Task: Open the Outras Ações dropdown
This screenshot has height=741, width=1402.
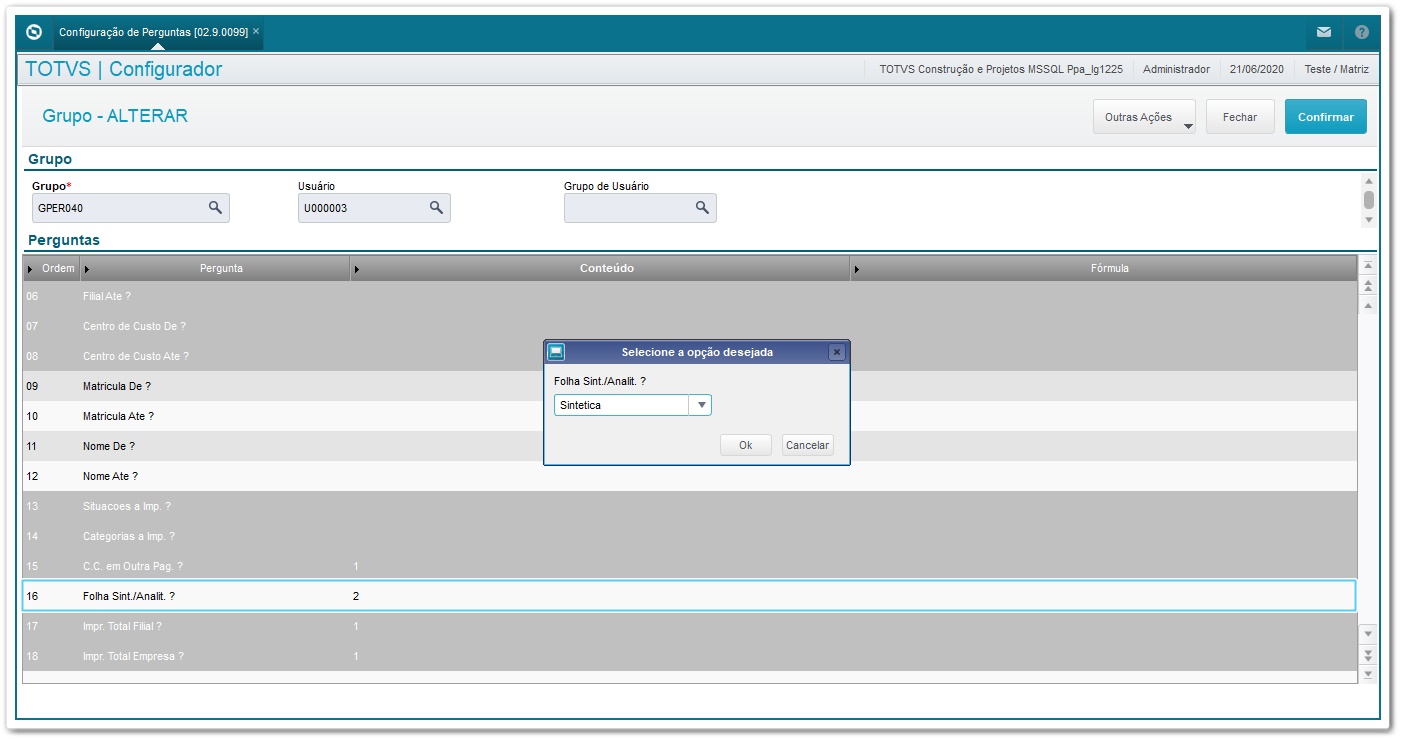Action: tap(1145, 117)
